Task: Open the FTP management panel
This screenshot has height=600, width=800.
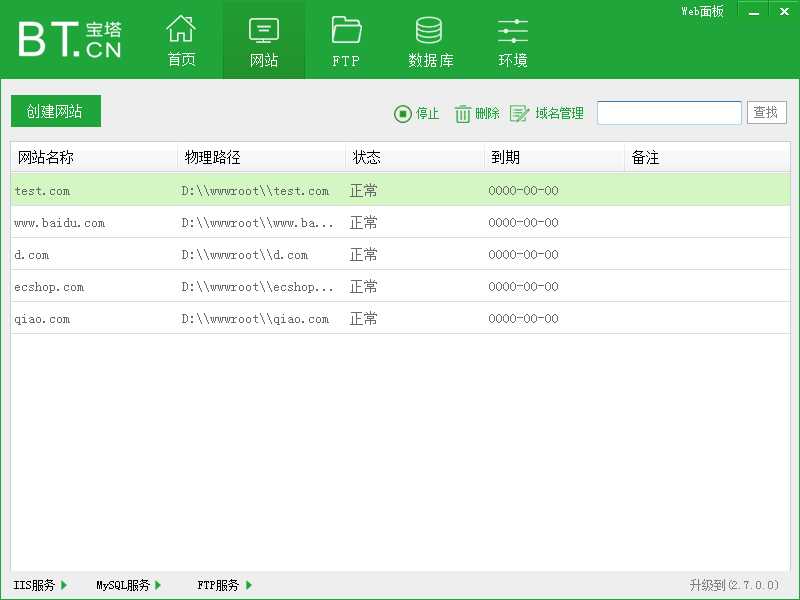Action: tap(345, 39)
